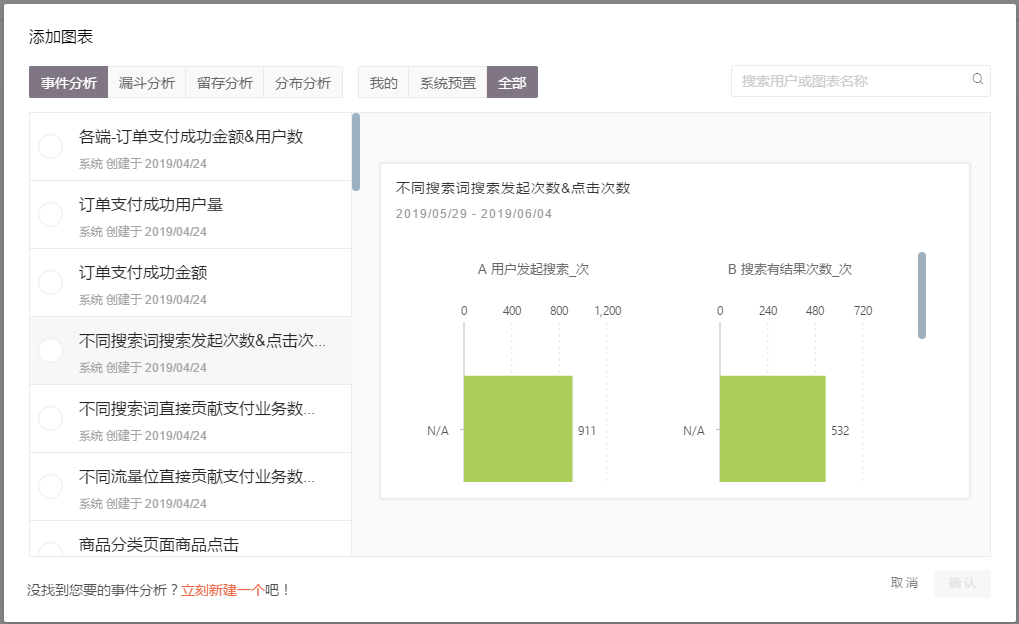
Task: Select radio for 订单支付成功金额
Action: click(50, 283)
